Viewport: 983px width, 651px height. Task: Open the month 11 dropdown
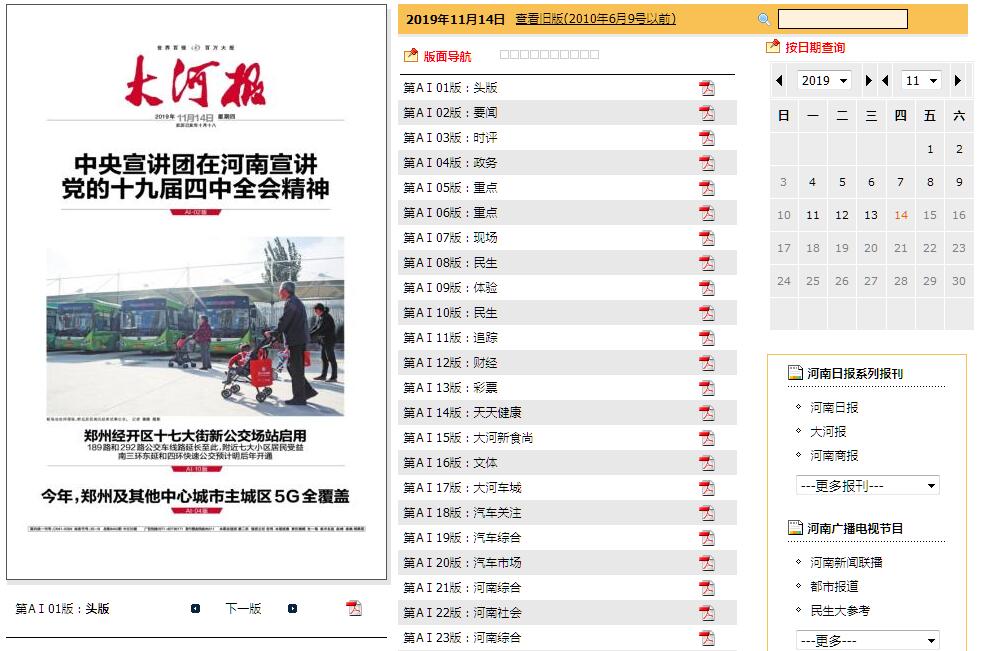coord(921,80)
